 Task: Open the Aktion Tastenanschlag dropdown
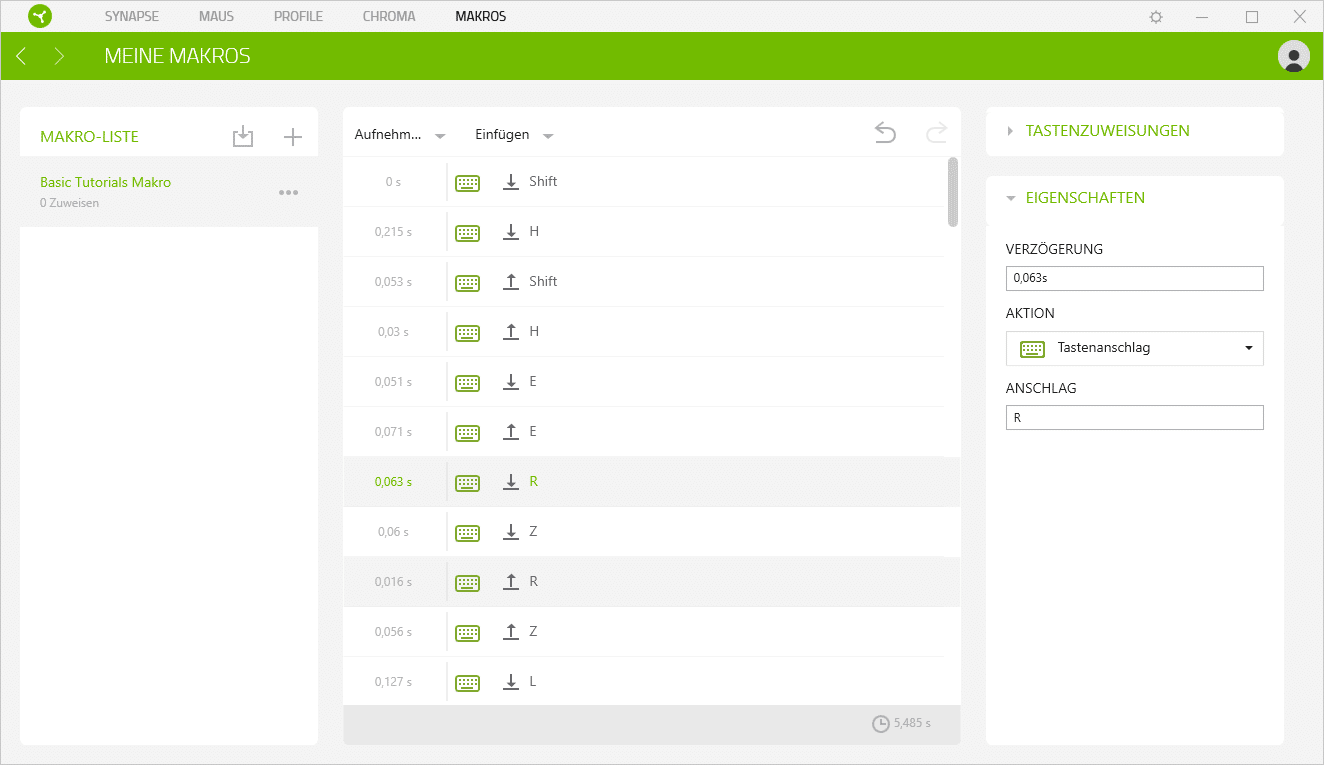[x=1134, y=348]
